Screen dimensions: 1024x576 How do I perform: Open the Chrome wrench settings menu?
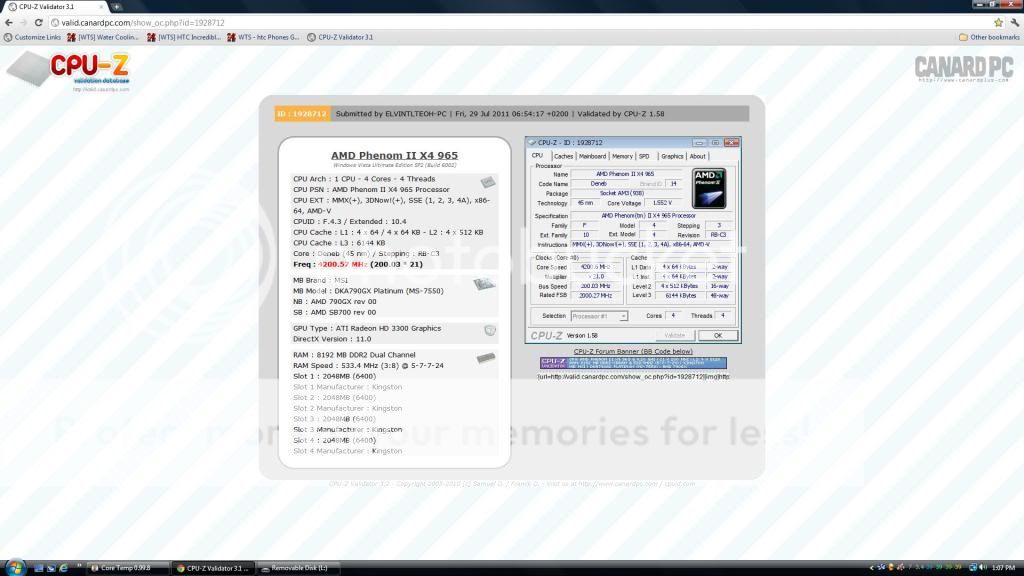pos(1013,22)
